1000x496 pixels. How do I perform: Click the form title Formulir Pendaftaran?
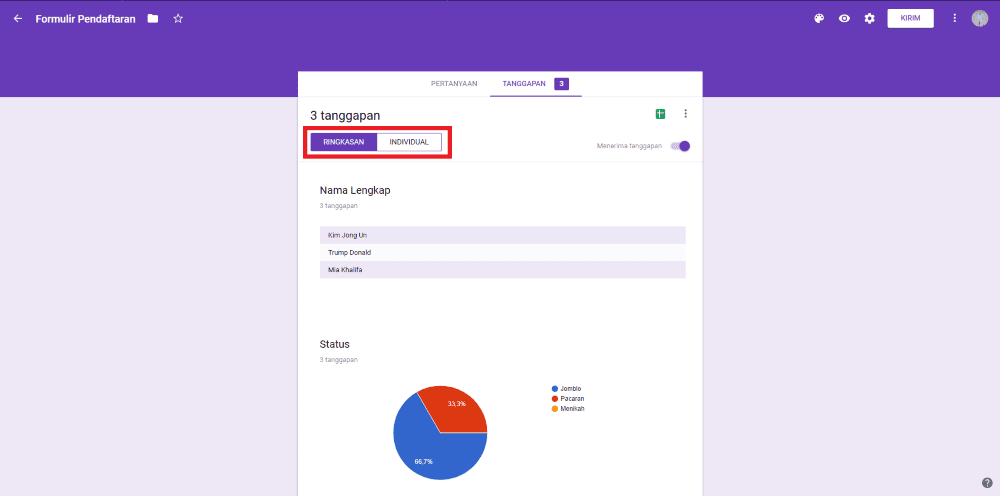click(x=85, y=19)
